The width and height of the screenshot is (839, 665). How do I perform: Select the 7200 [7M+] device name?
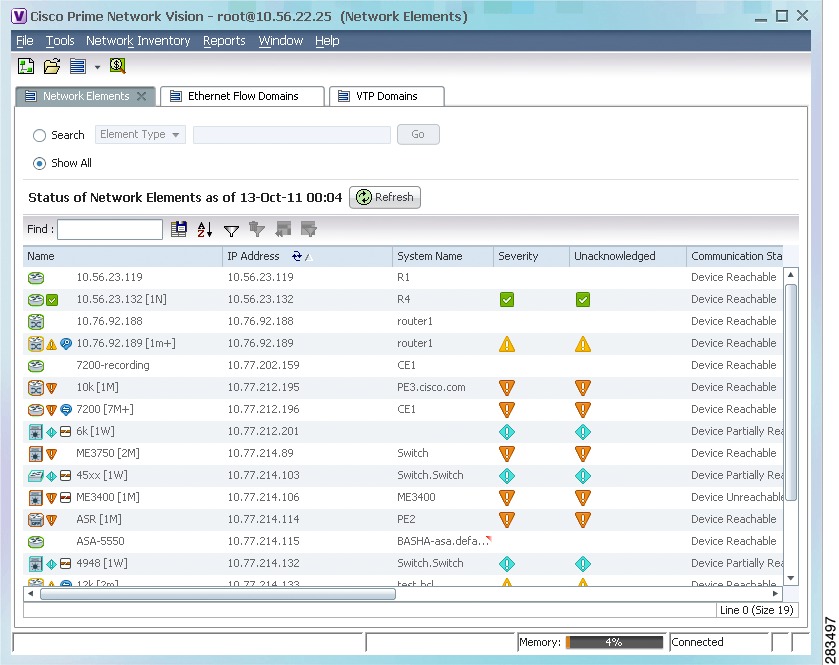(105, 409)
